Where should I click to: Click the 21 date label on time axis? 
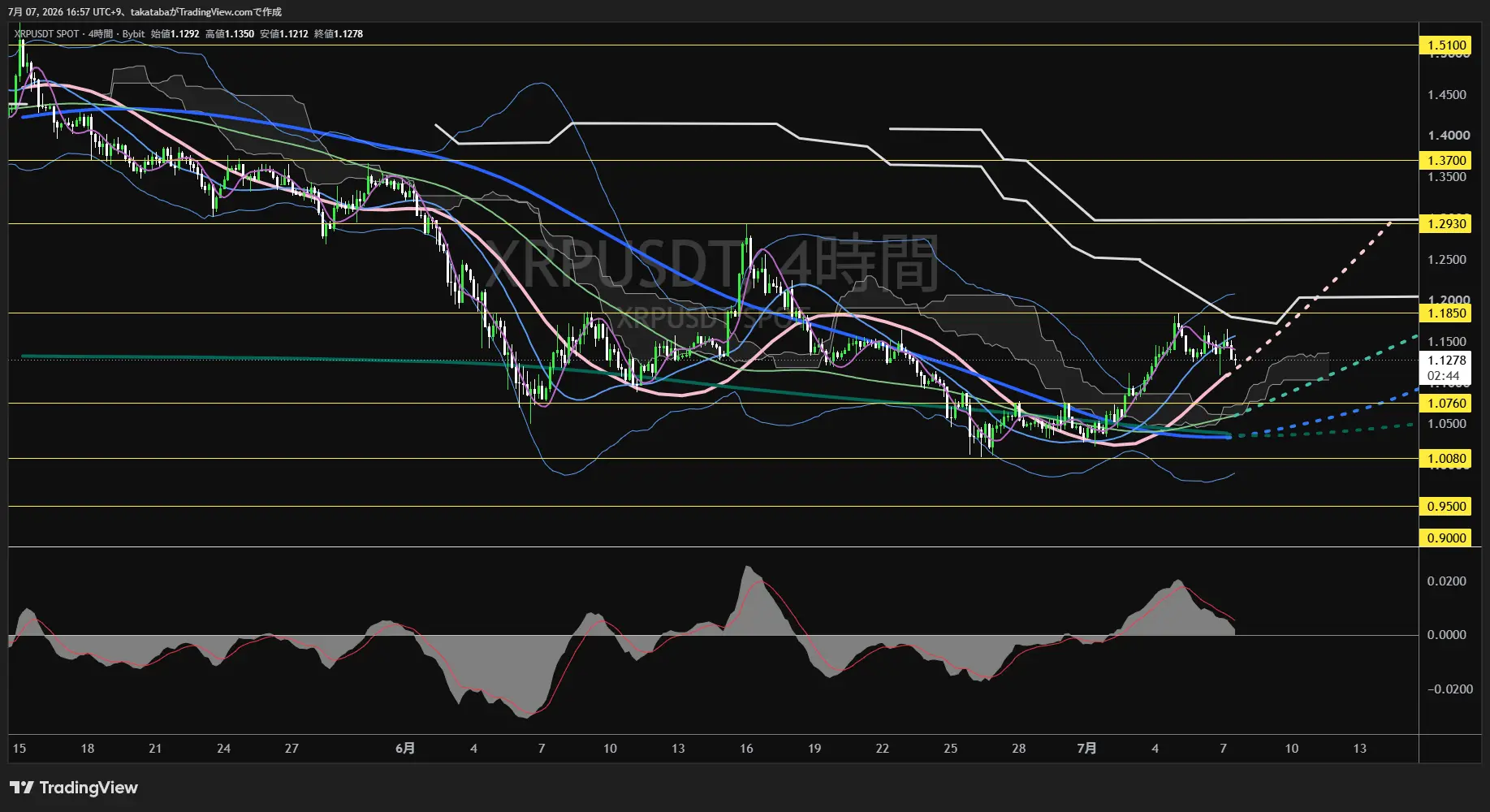pyautogui.click(x=155, y=749)
